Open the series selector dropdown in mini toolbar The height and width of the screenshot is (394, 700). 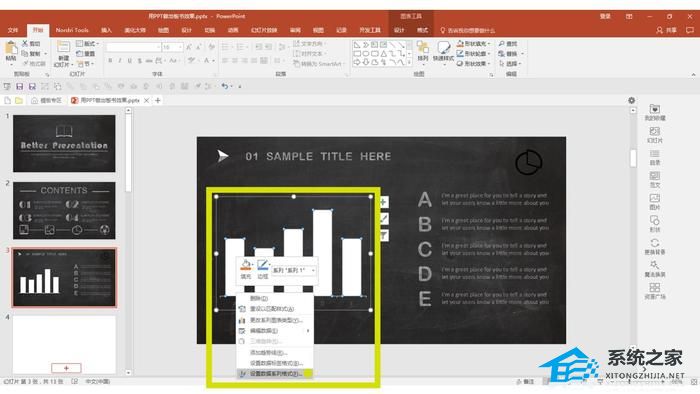point(294,270)
